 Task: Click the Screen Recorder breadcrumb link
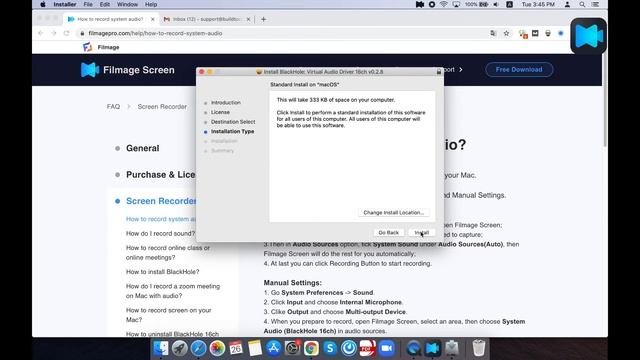click(x=162, y=107)
